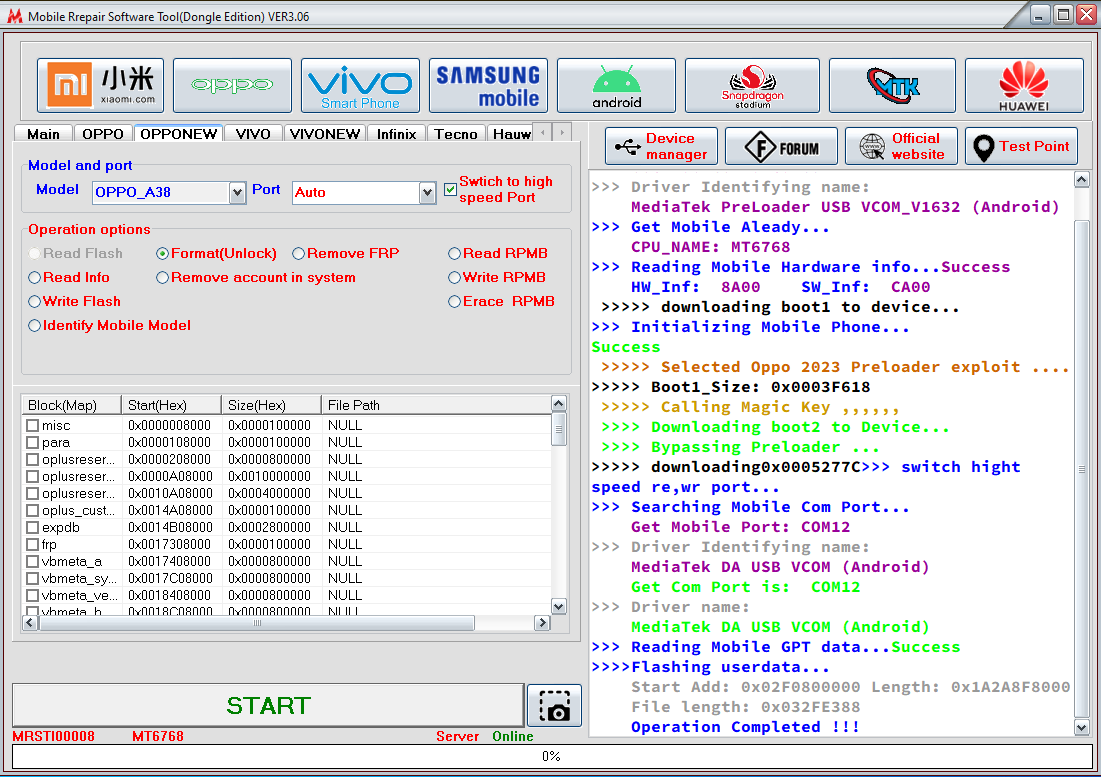Click the app logo in title bar
Viewport: 1101px width, 777px height.
[x=14, y=16]
